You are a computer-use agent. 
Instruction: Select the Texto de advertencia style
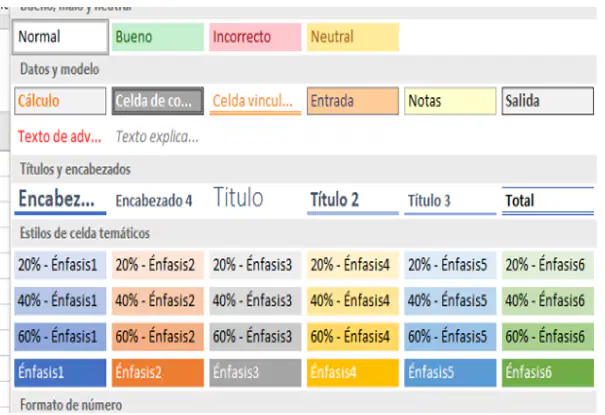[x=60, y=137]
